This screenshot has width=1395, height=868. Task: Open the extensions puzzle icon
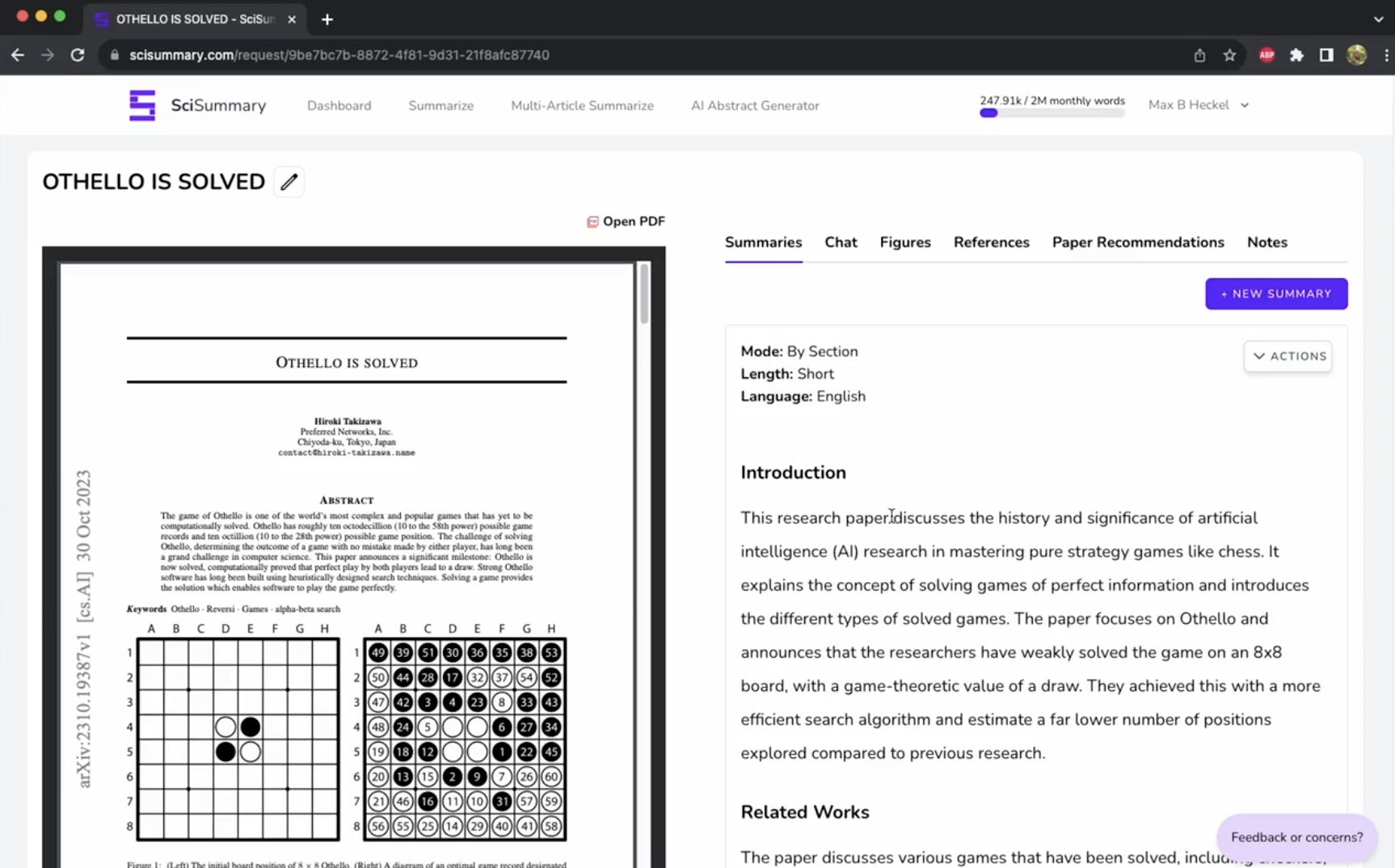tap(1296, 55)
